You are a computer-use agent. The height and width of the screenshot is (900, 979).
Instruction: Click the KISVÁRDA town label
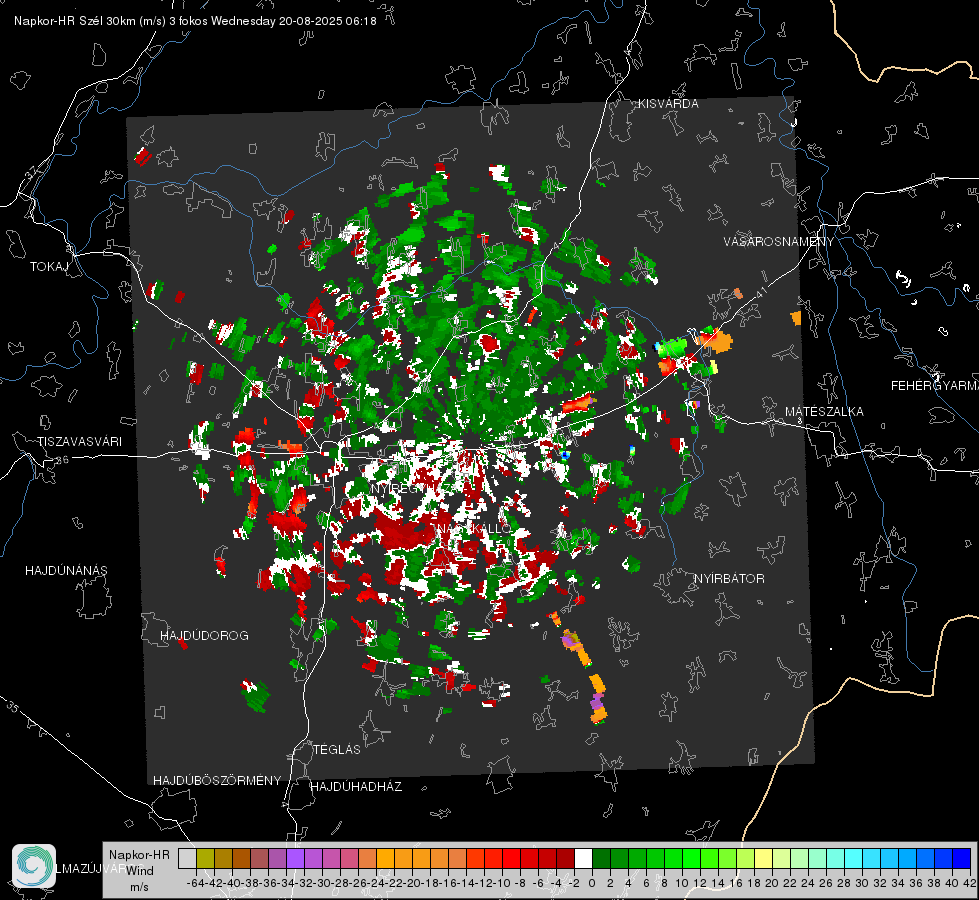[x=668, y=104]
